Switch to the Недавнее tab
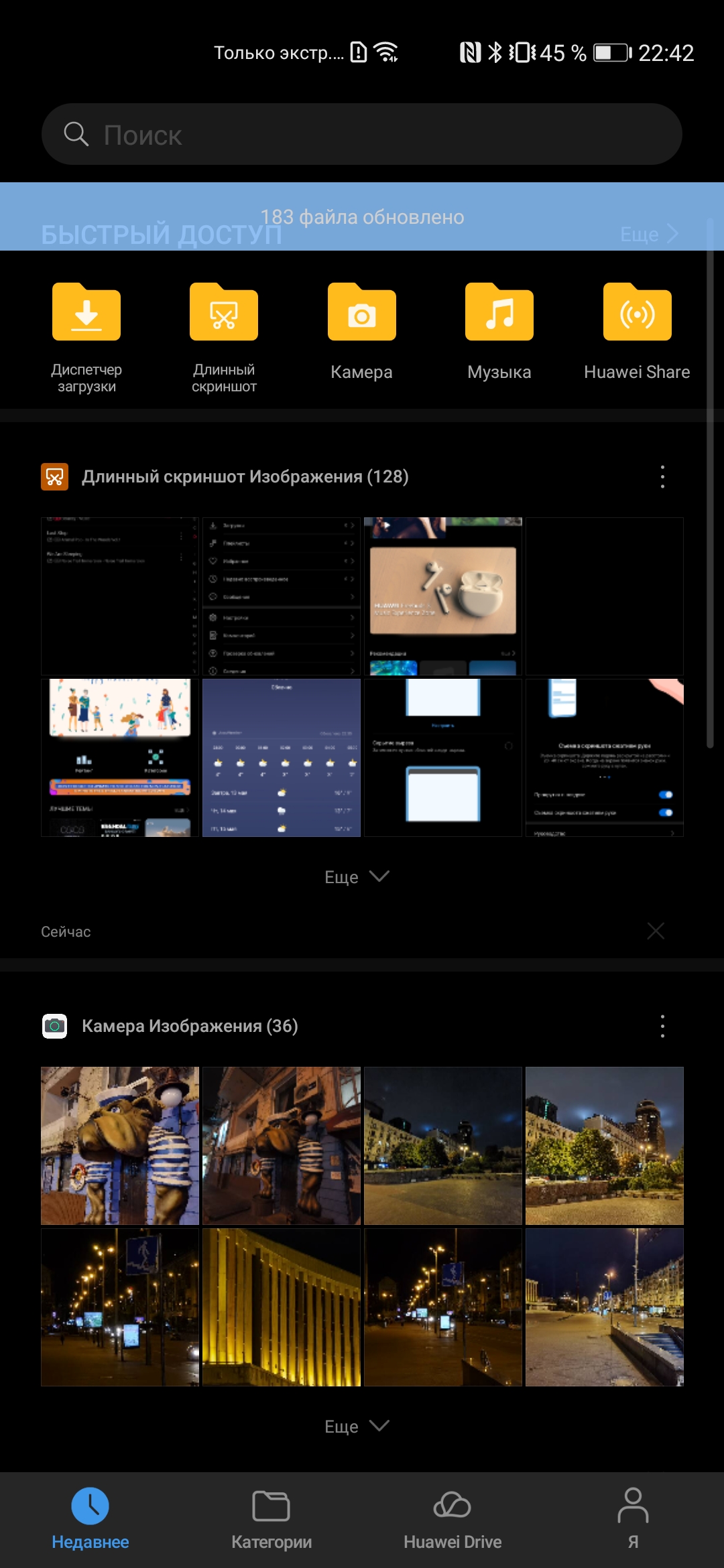 (90, 1519)
